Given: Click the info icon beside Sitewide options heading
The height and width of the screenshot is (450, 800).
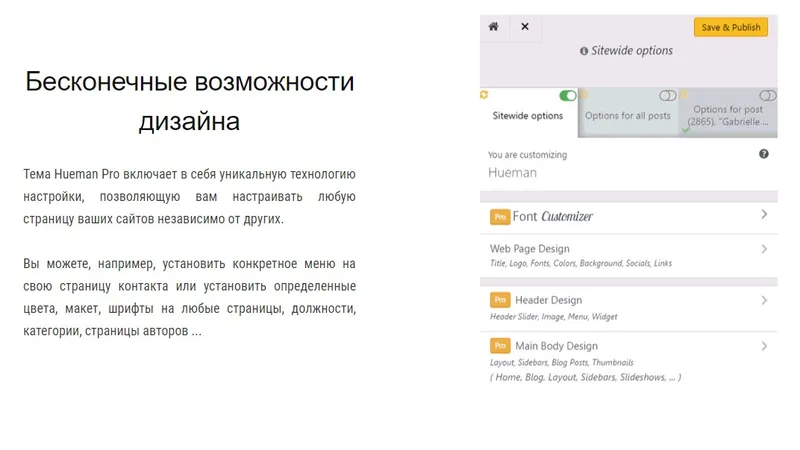Looking at the screenshot, I should point(584,51).
